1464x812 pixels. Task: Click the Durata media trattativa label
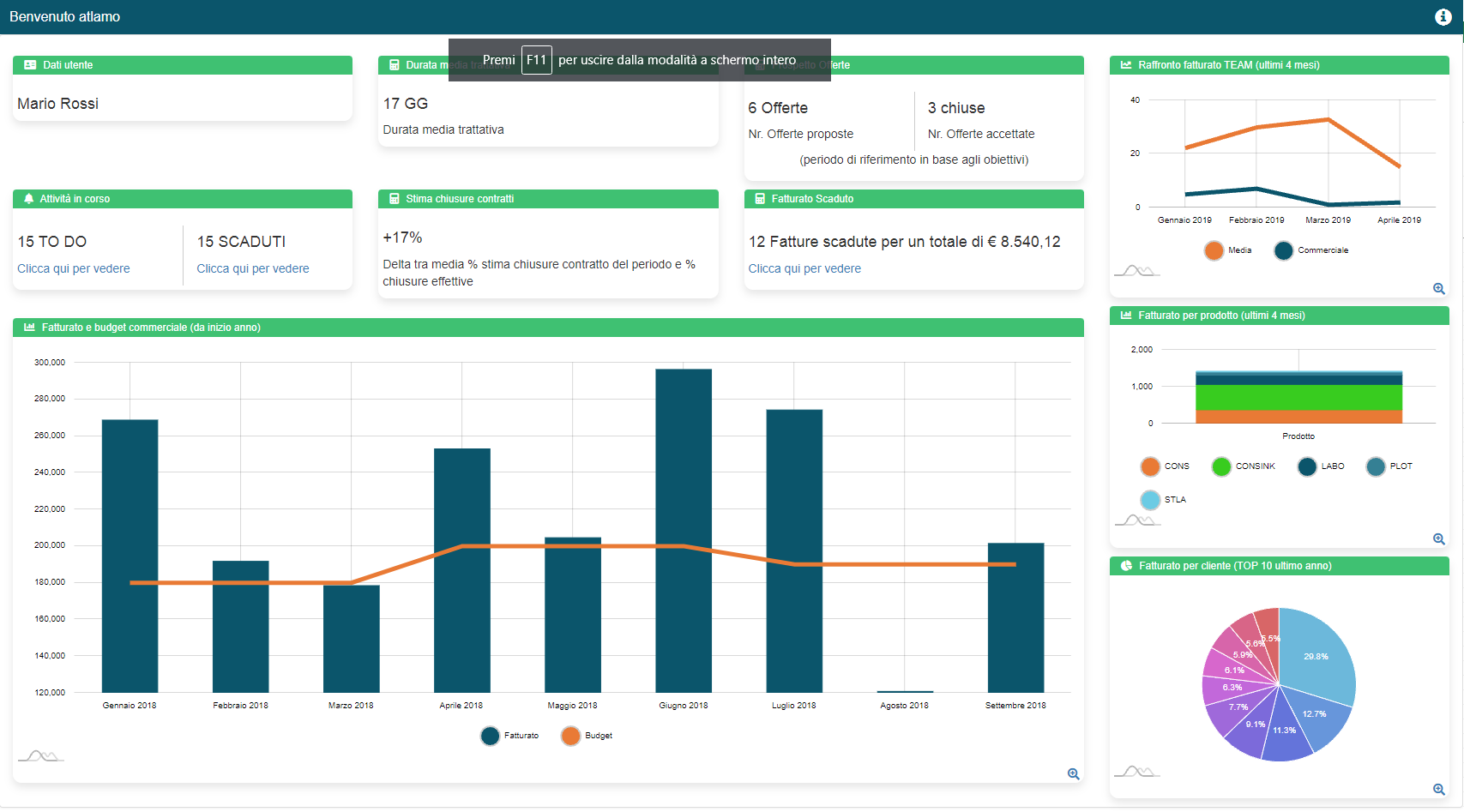tap(443, 129)
